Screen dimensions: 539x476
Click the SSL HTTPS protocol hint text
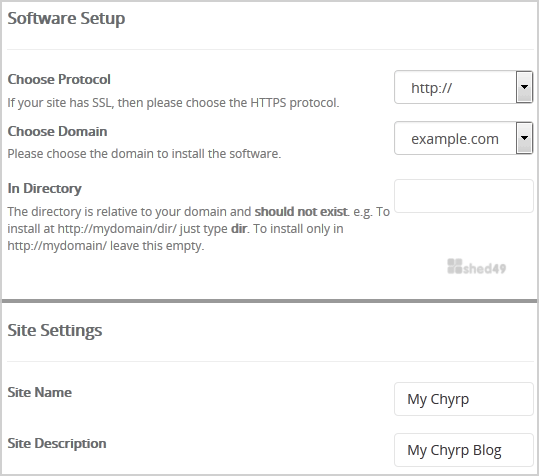[x=173, y=103]
